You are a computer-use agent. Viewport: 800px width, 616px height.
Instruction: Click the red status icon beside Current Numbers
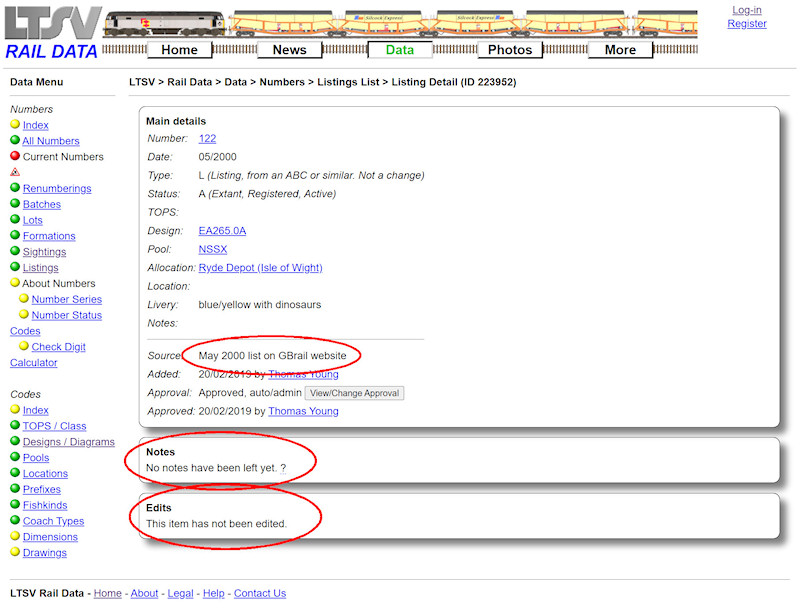[14, 157]
